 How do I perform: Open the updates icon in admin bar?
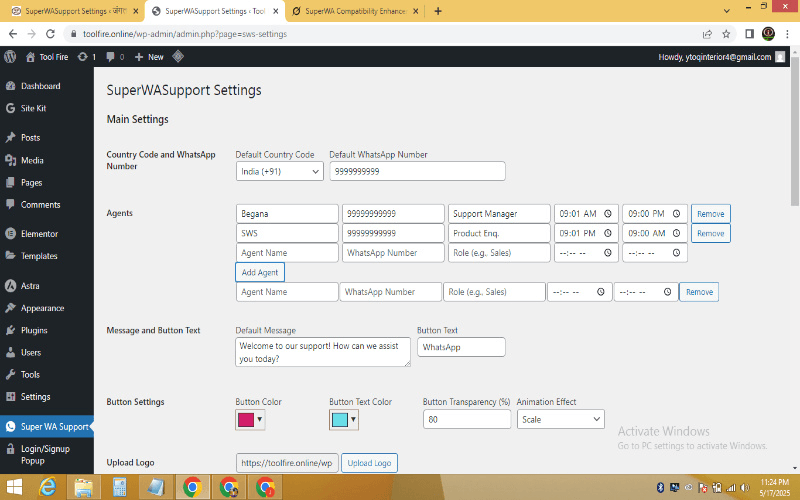[86, 57]
